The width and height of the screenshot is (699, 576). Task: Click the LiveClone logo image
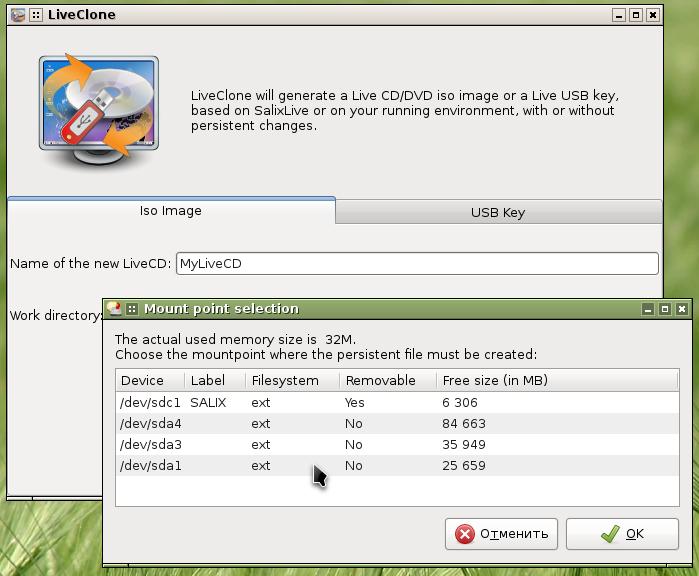[x=99, y=110]
